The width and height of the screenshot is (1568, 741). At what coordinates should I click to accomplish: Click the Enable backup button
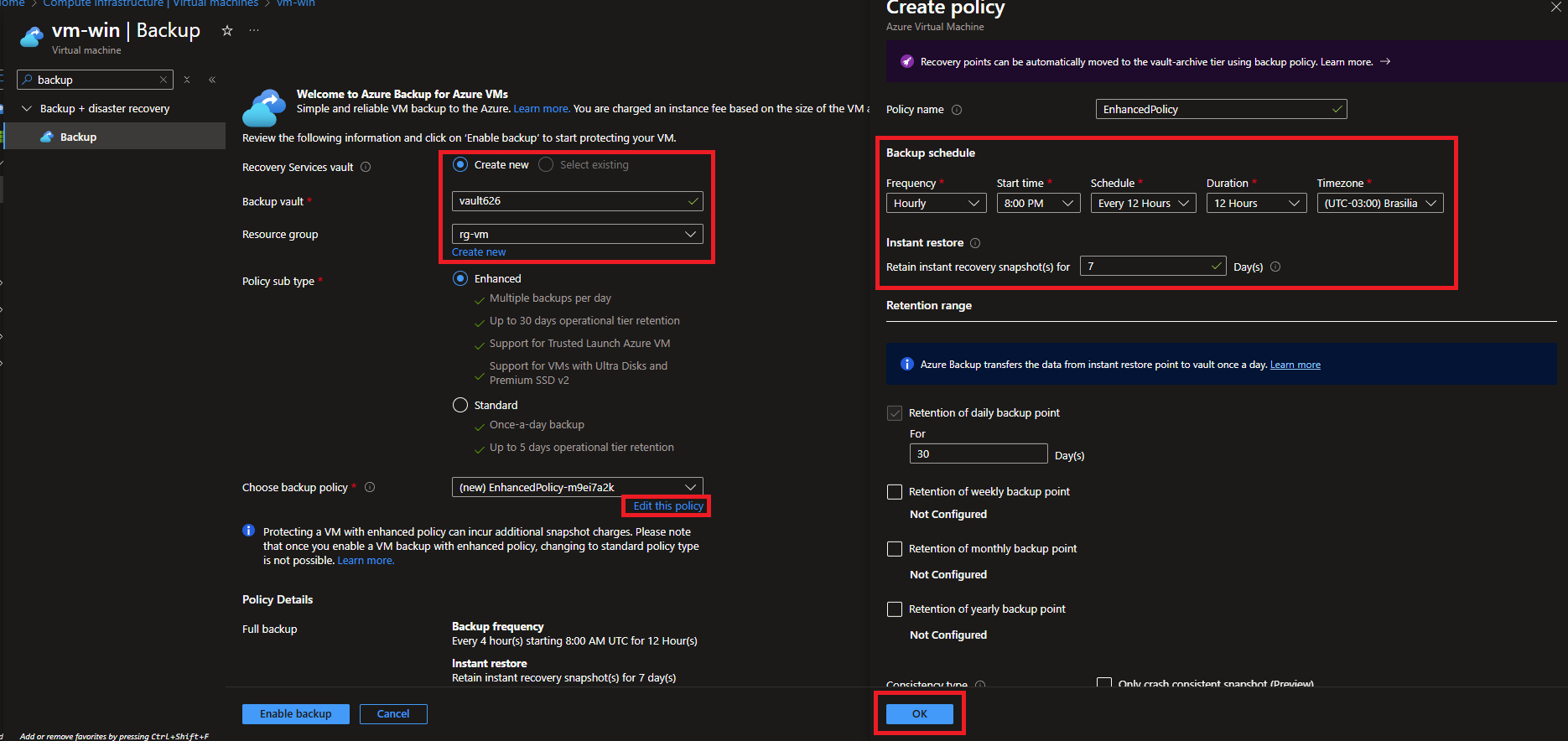click(x=295, y=714)
